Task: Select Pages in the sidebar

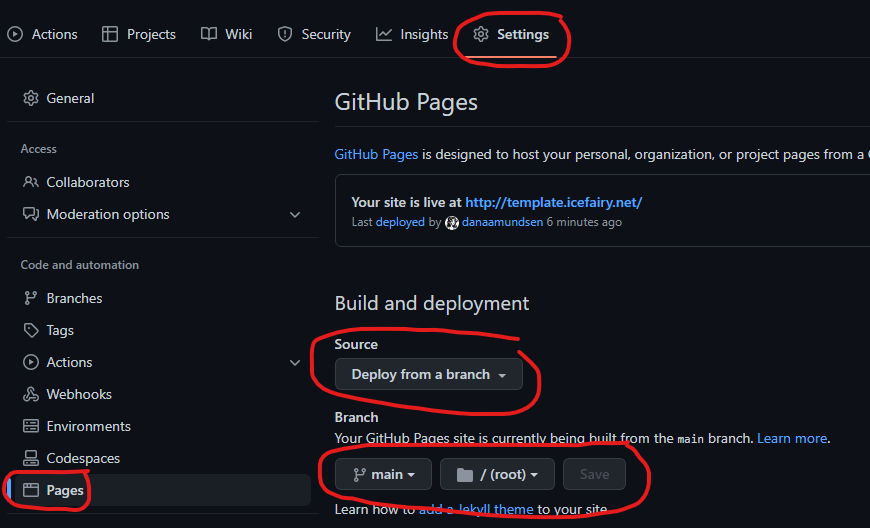Action: point(161,490)
